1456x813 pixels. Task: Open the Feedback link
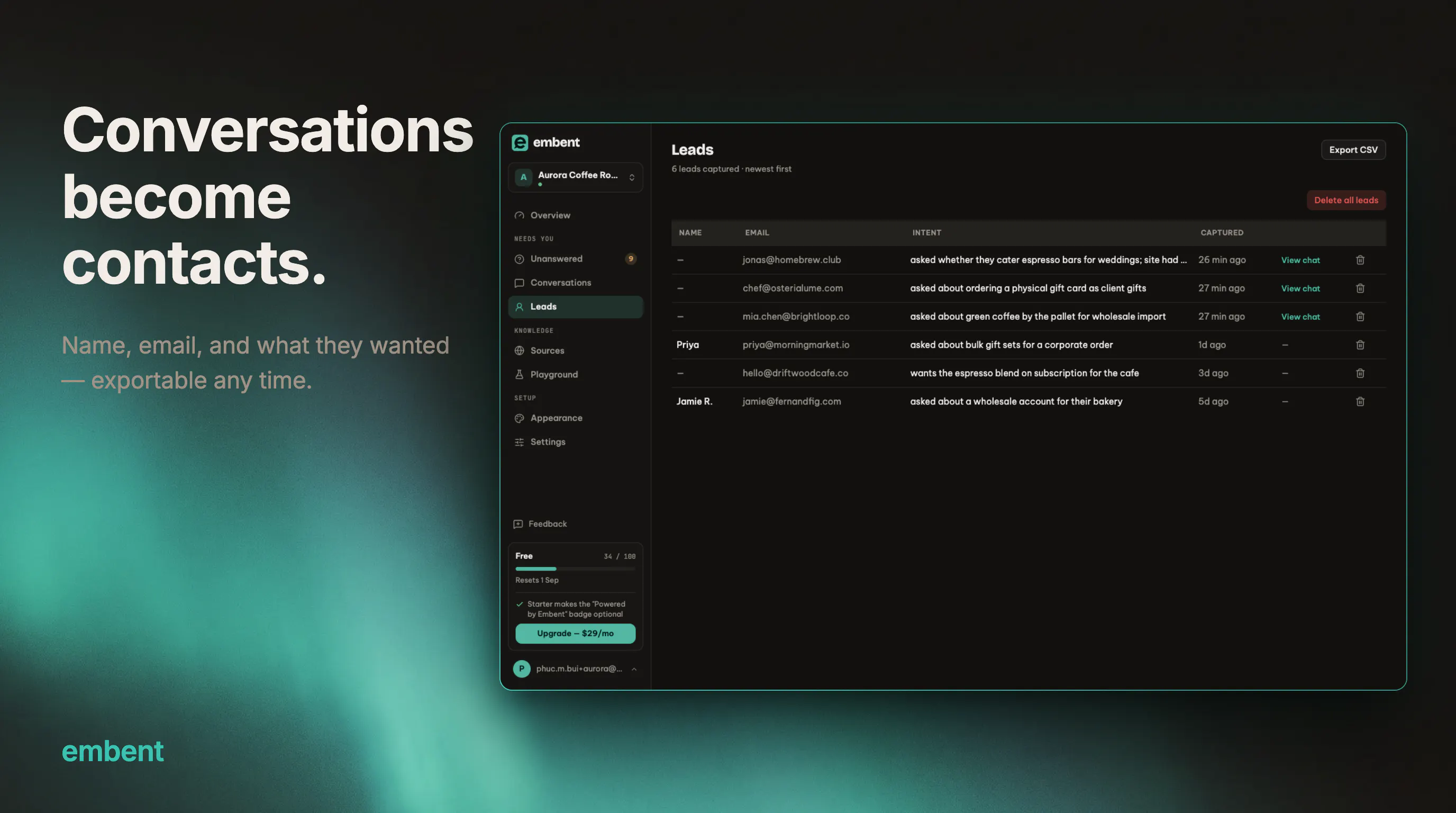[x=540, y=524]
